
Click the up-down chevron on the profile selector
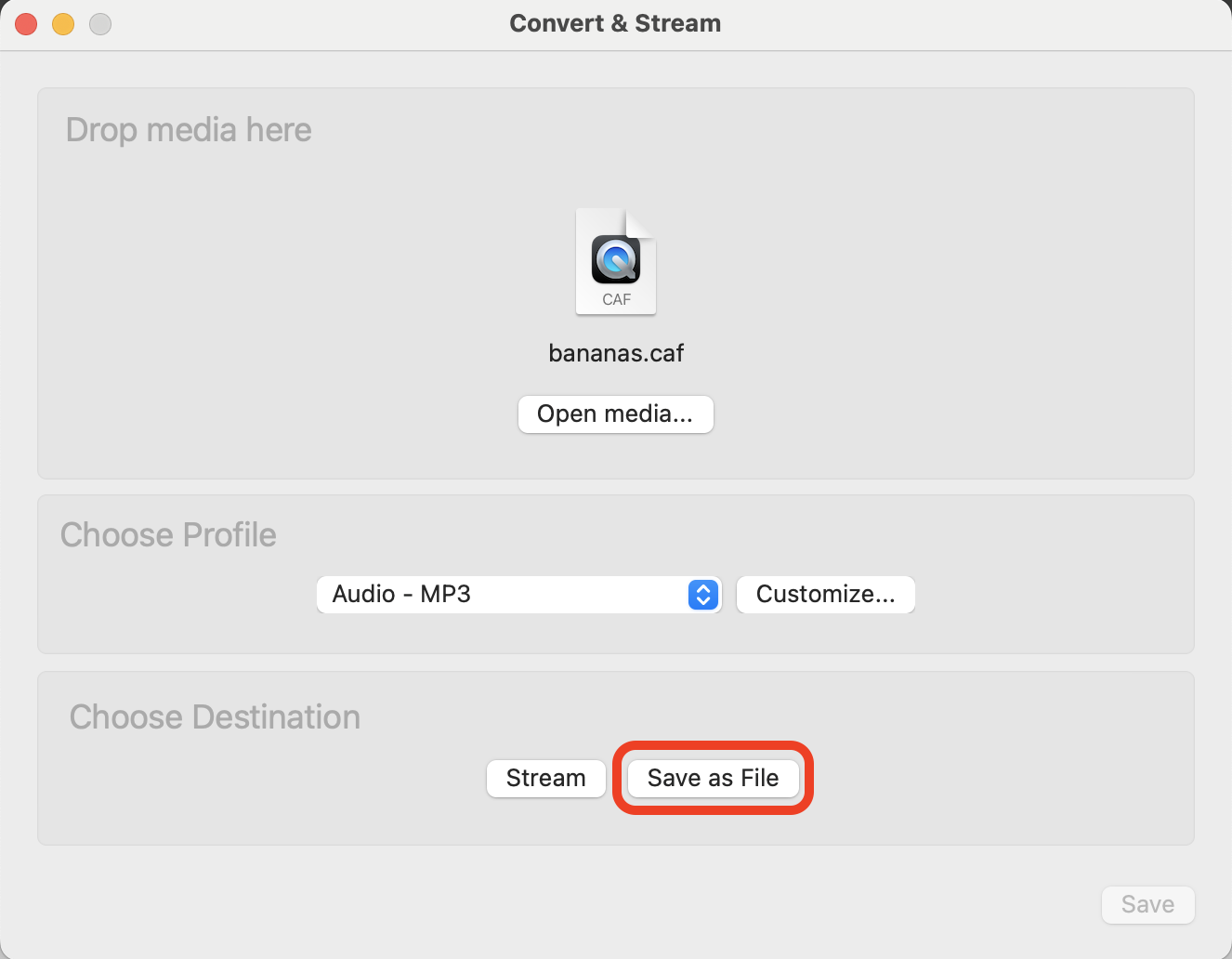702,594
